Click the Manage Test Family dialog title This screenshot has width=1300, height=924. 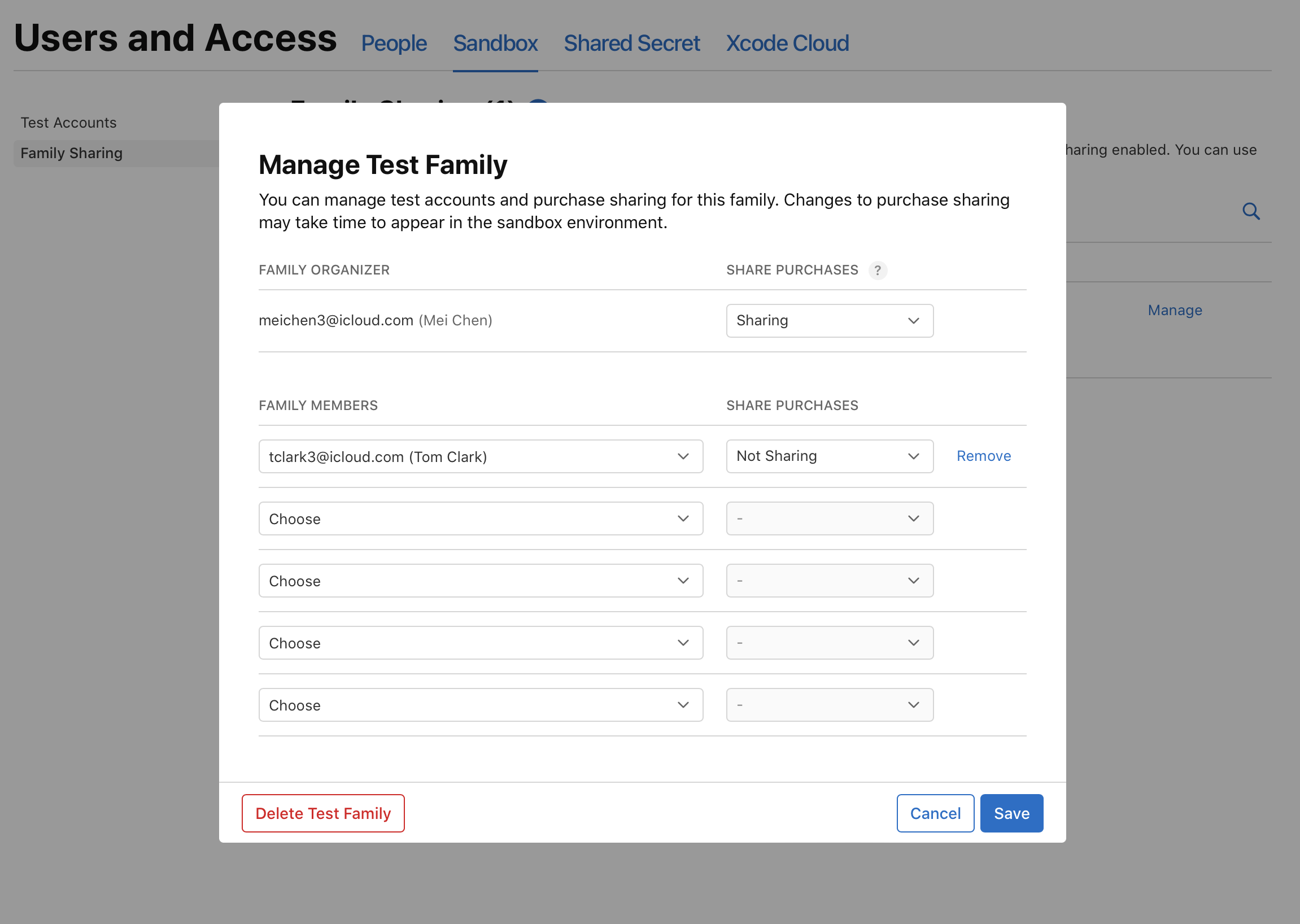pyautogui.click(x=383, y=164)
